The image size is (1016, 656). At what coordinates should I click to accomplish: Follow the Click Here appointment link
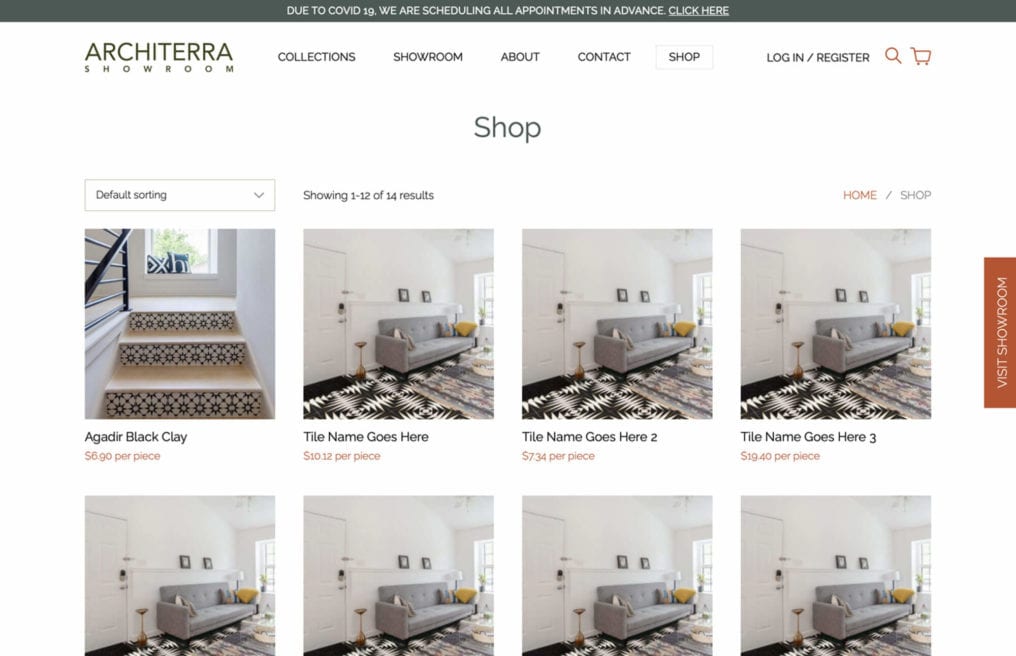coord(698,10)
